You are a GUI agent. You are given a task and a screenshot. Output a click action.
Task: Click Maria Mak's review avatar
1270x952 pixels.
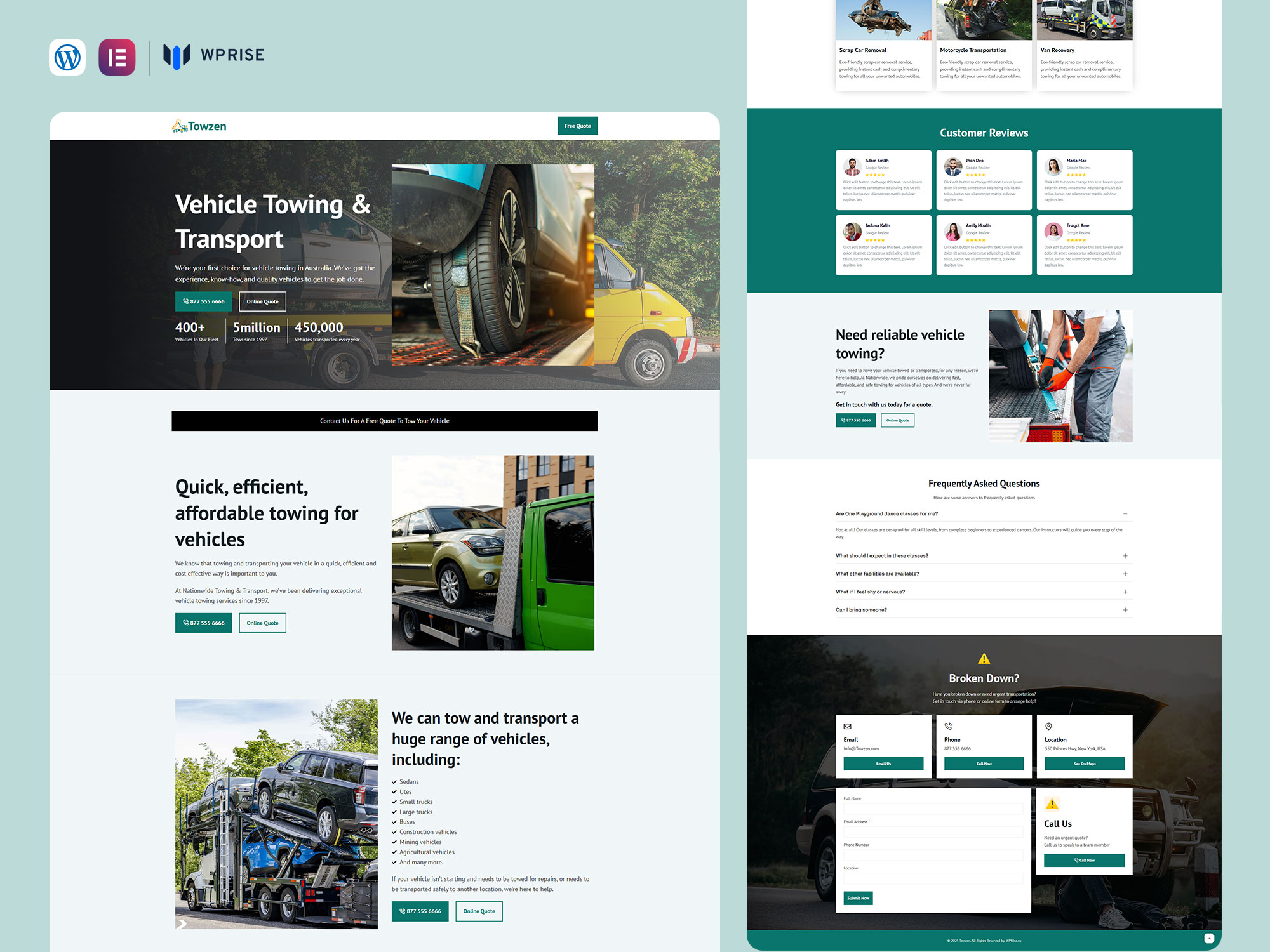[1053, 167]
